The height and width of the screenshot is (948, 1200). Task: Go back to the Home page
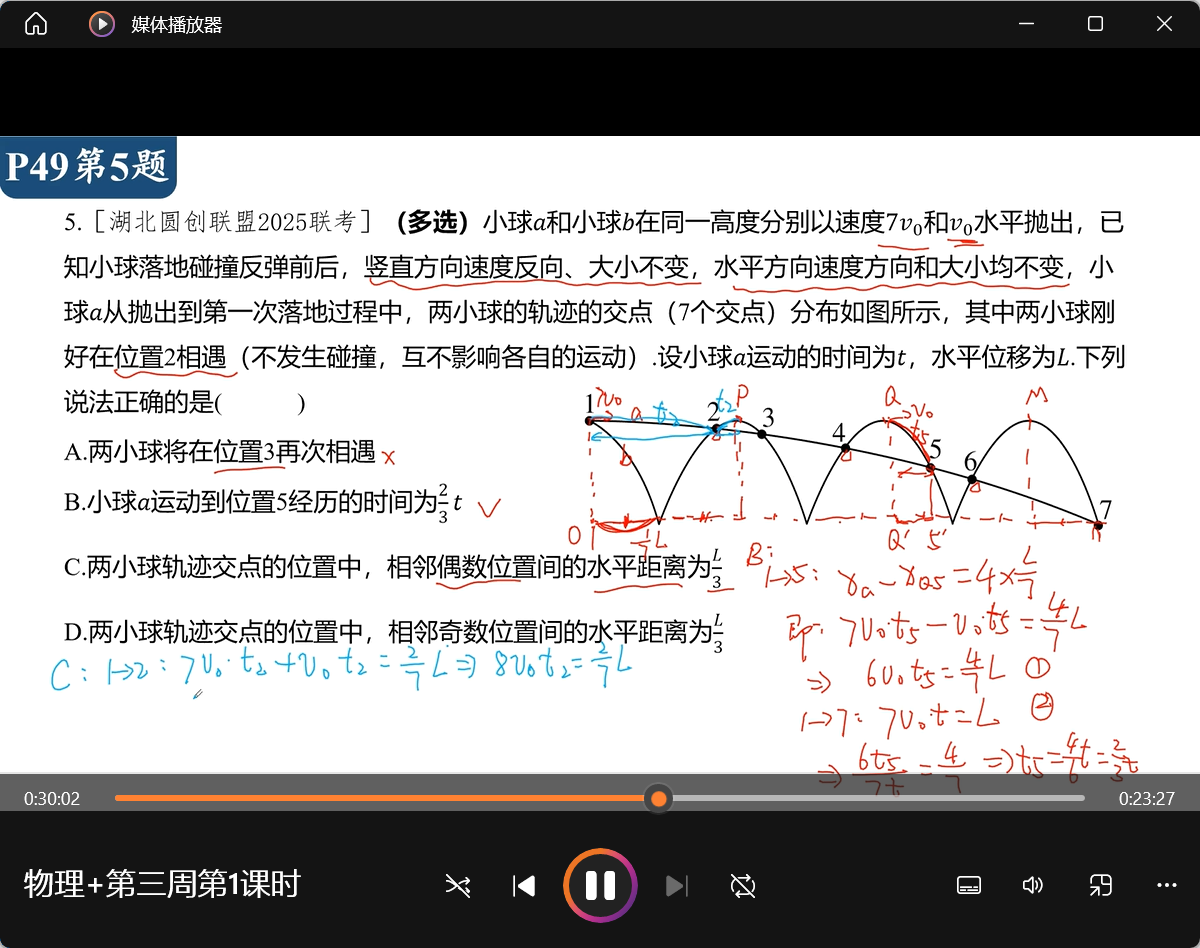pos(36,24)
